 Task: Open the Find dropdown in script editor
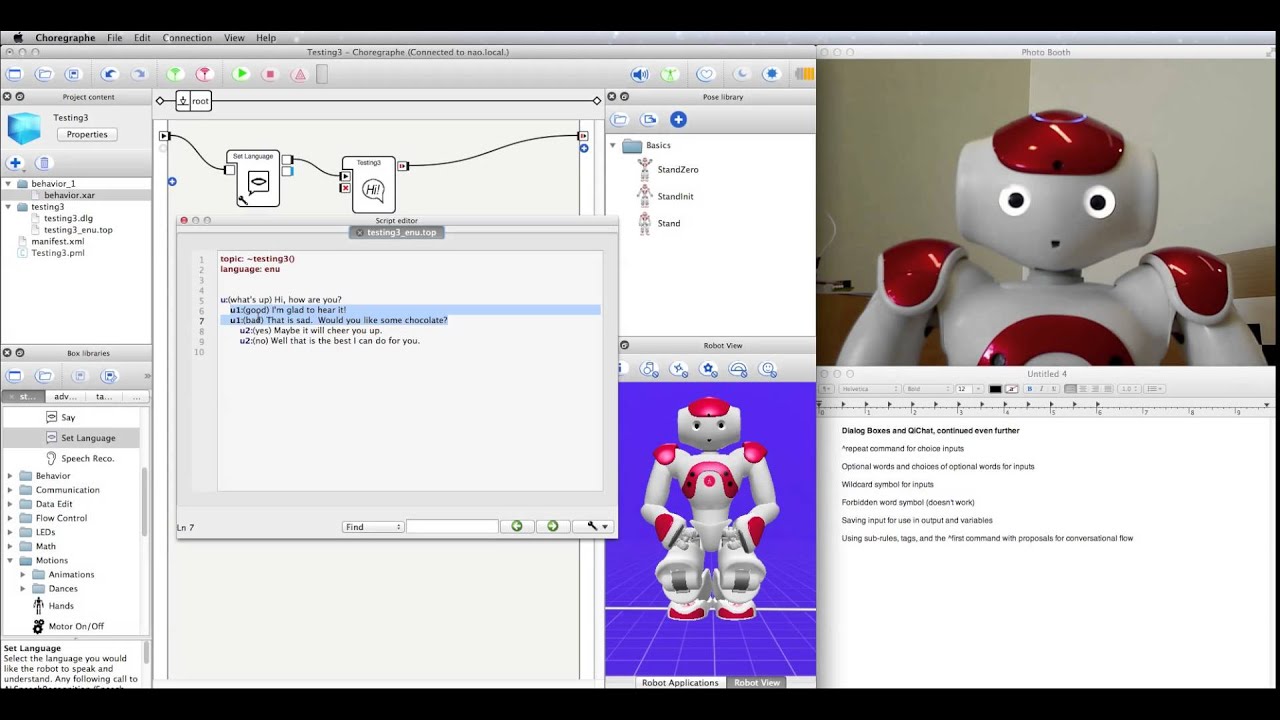(x=372, y=526)
